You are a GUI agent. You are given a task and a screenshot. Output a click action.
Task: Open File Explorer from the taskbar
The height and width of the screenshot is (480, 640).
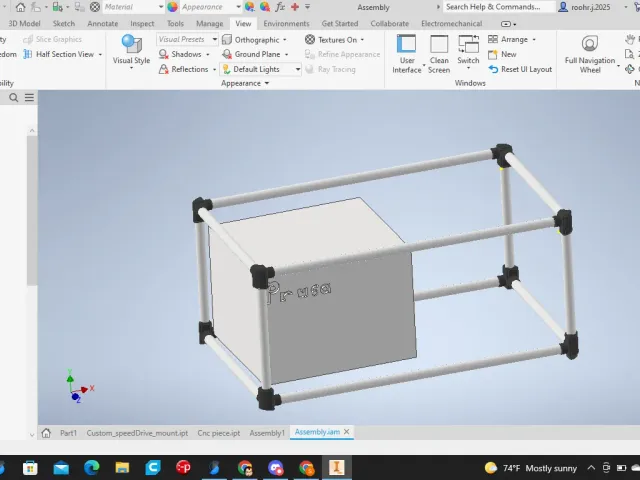pyautogui.click(x=122, y=467)
